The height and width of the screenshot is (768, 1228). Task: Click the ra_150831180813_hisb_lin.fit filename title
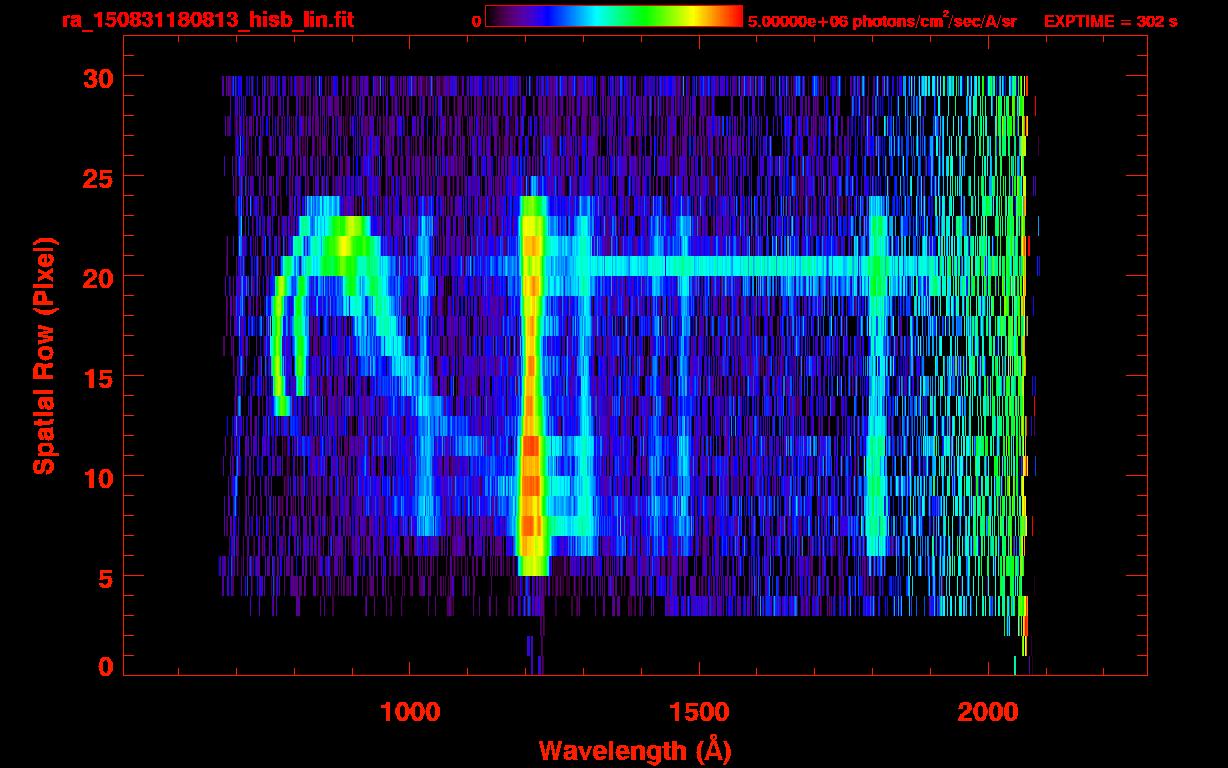click(207, 20)
